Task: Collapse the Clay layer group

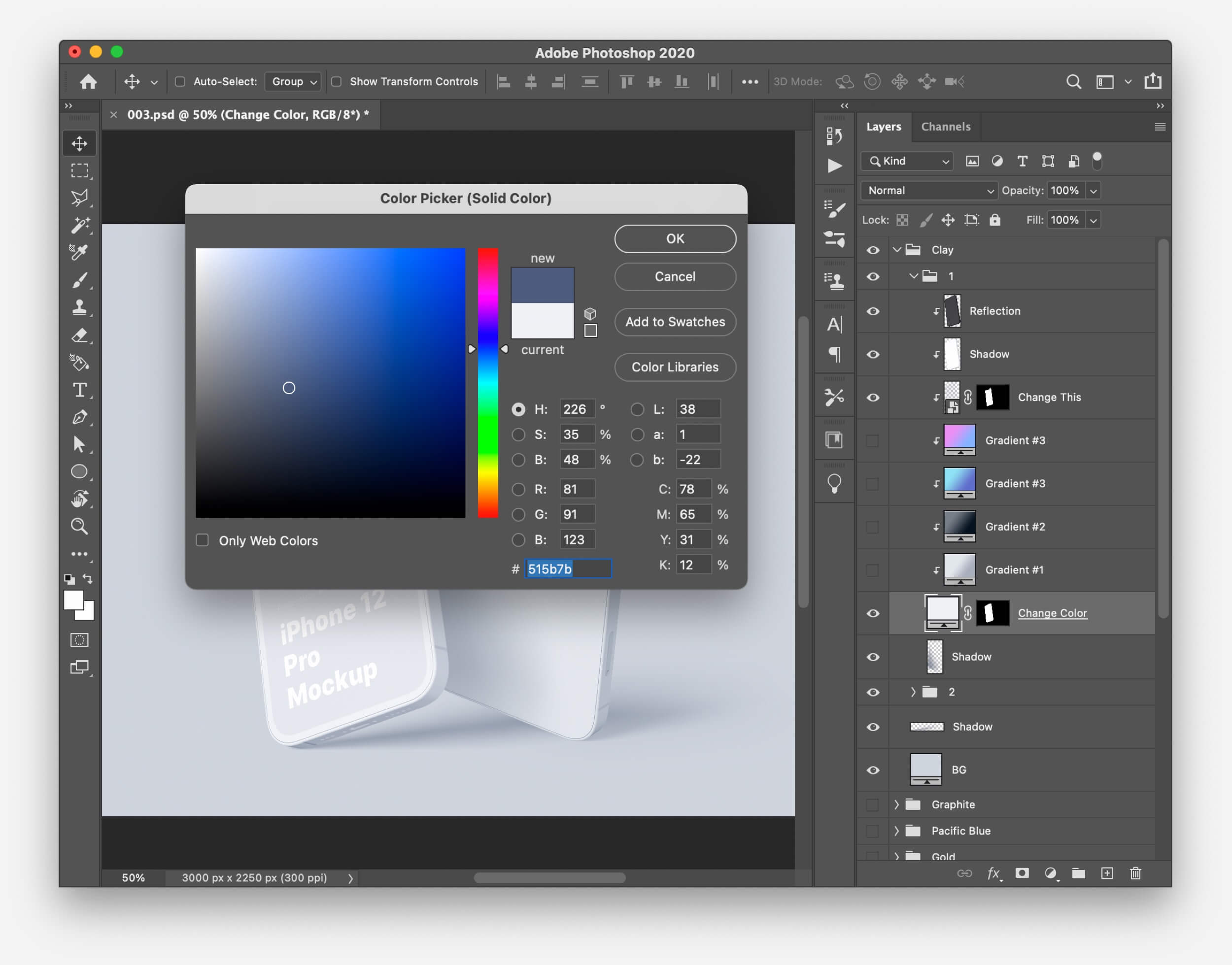Action: point(897,250)
